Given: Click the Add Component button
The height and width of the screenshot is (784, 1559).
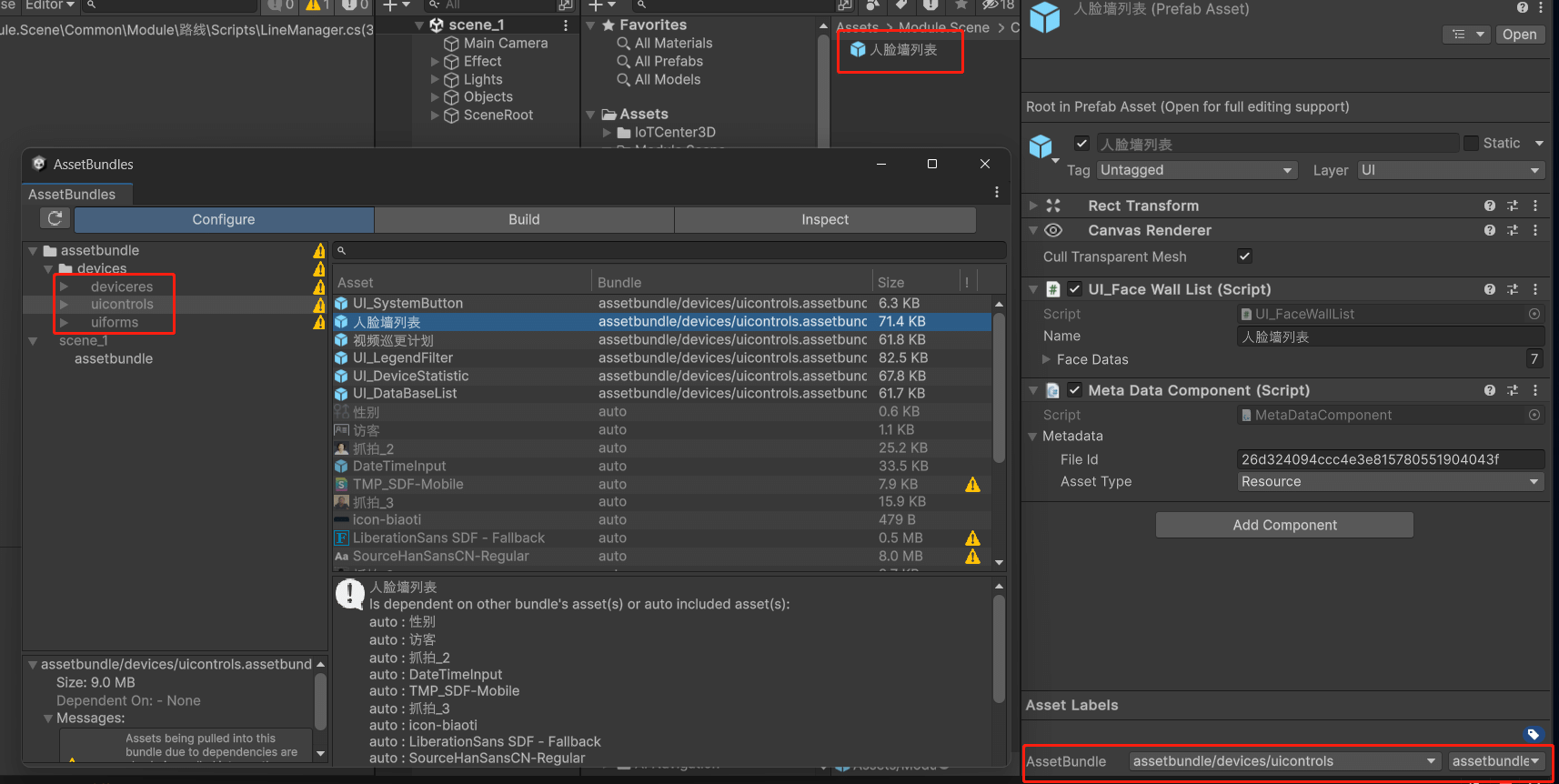Looking at the screenshot, I should coord(1283,525).
